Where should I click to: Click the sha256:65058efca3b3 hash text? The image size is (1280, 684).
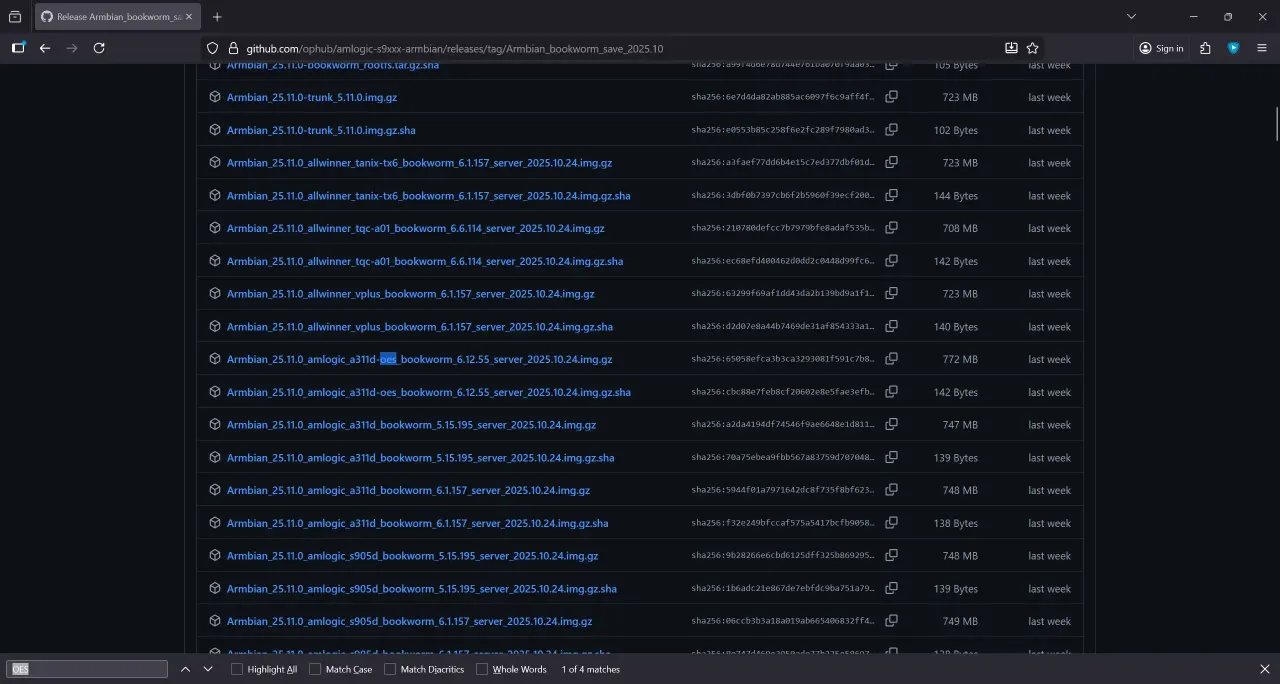(x=782, y=359)
